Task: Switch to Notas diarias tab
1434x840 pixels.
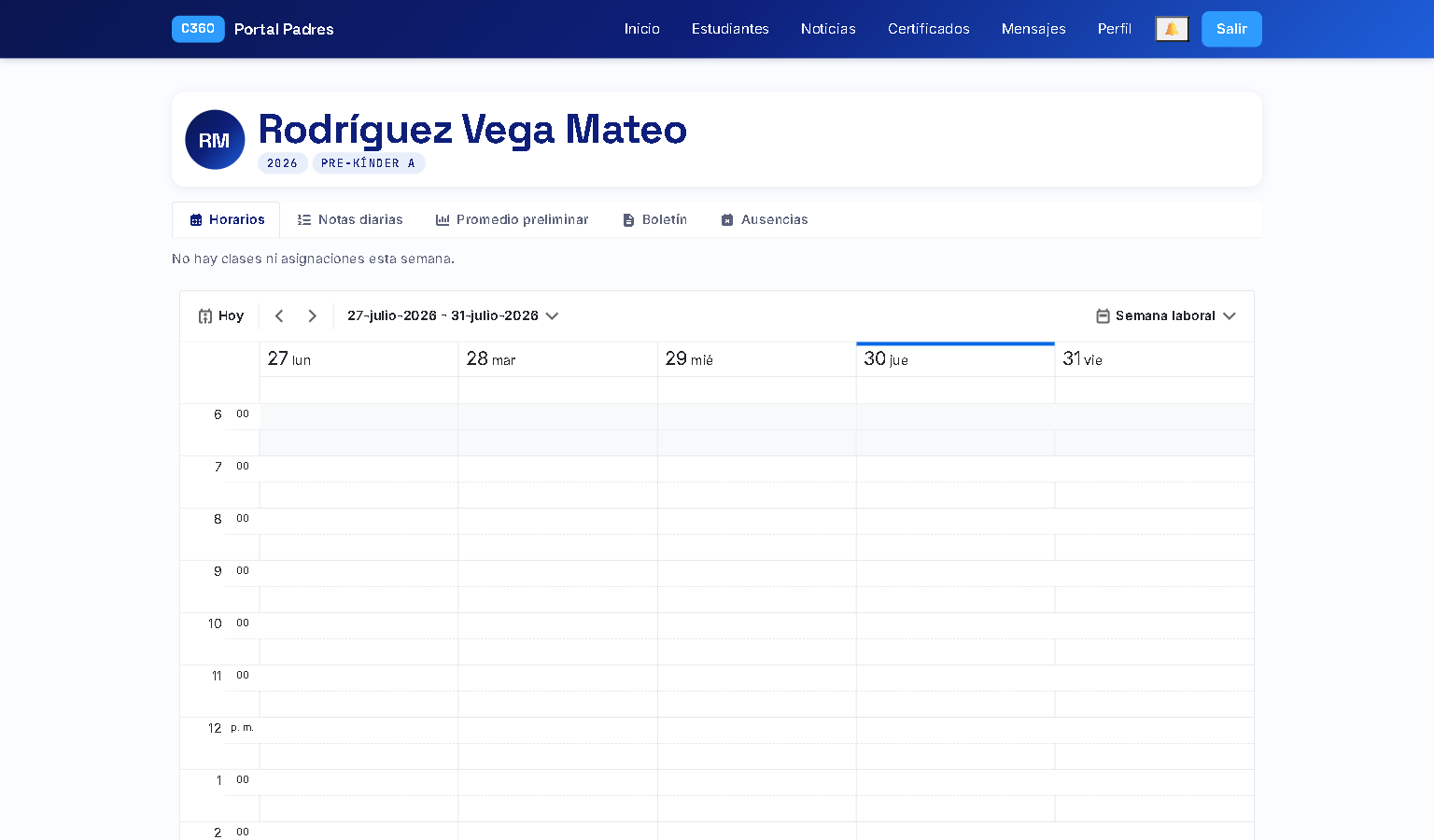Action: tap(350, 220)
